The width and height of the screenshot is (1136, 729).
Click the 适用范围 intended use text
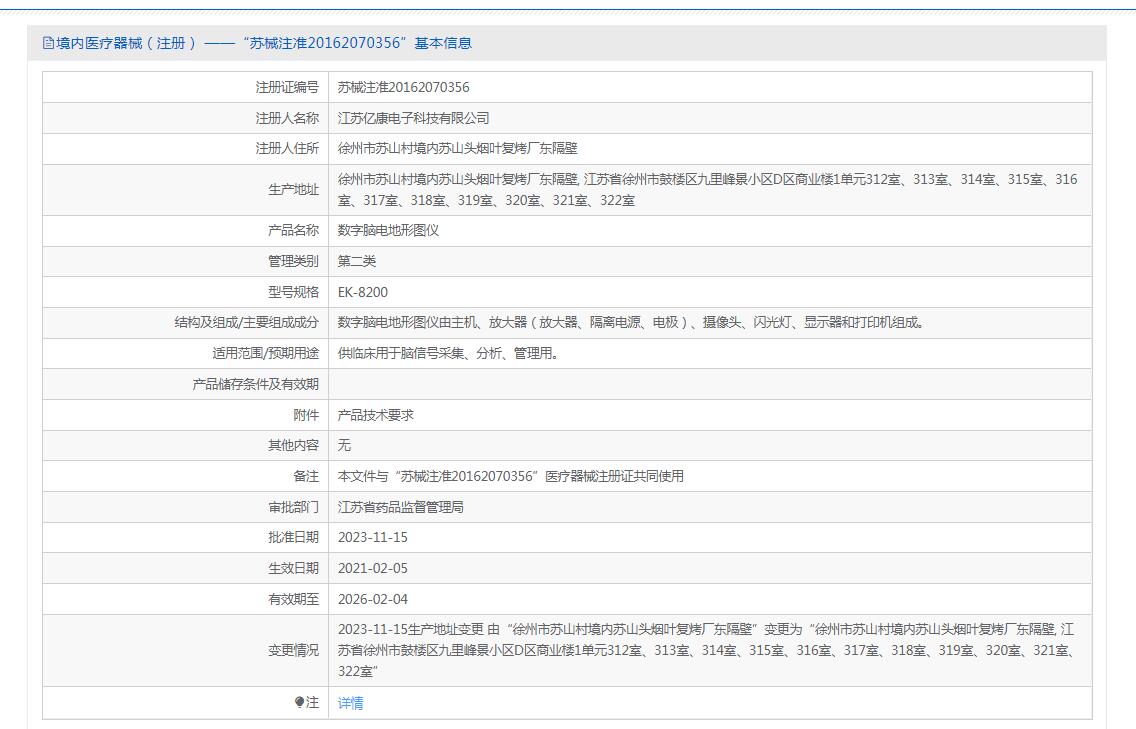(x=448, y=353)
